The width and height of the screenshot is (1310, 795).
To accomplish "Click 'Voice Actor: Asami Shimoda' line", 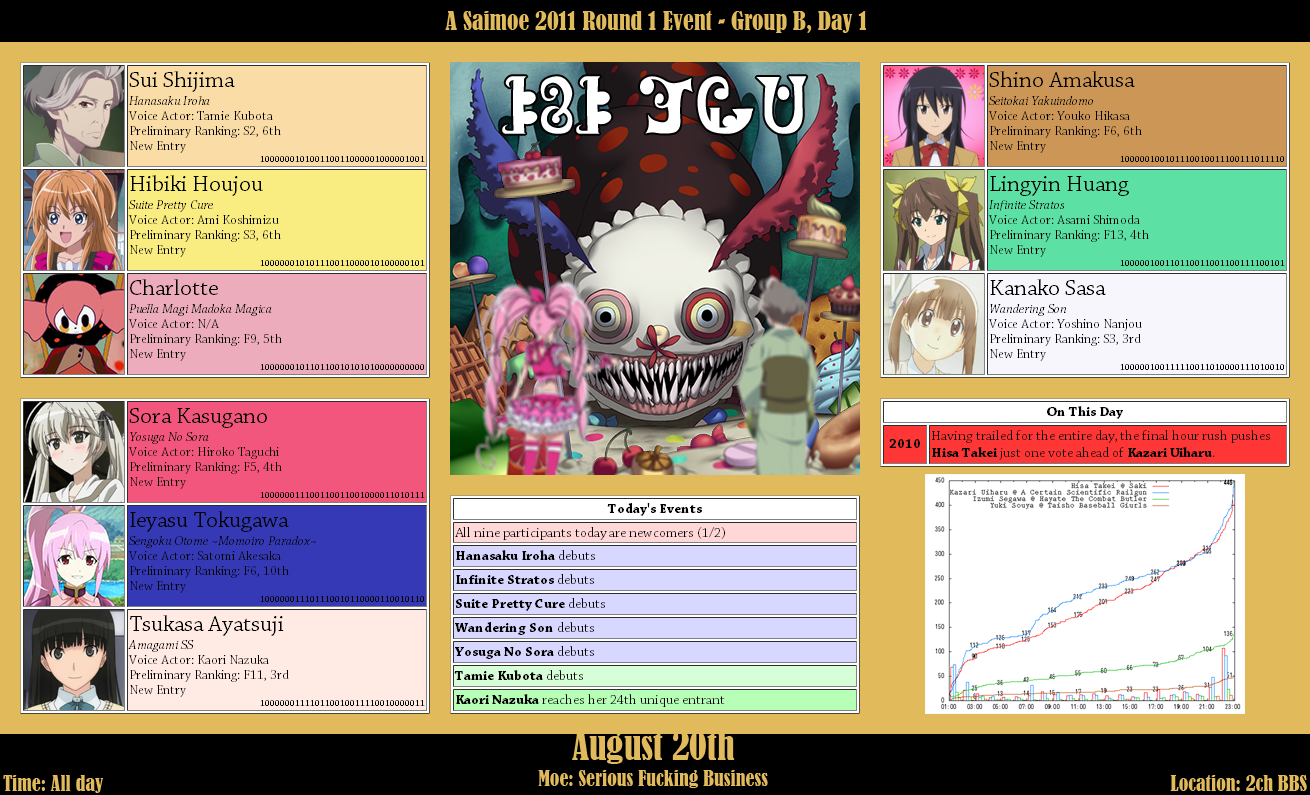I will tap(1063, 220).
